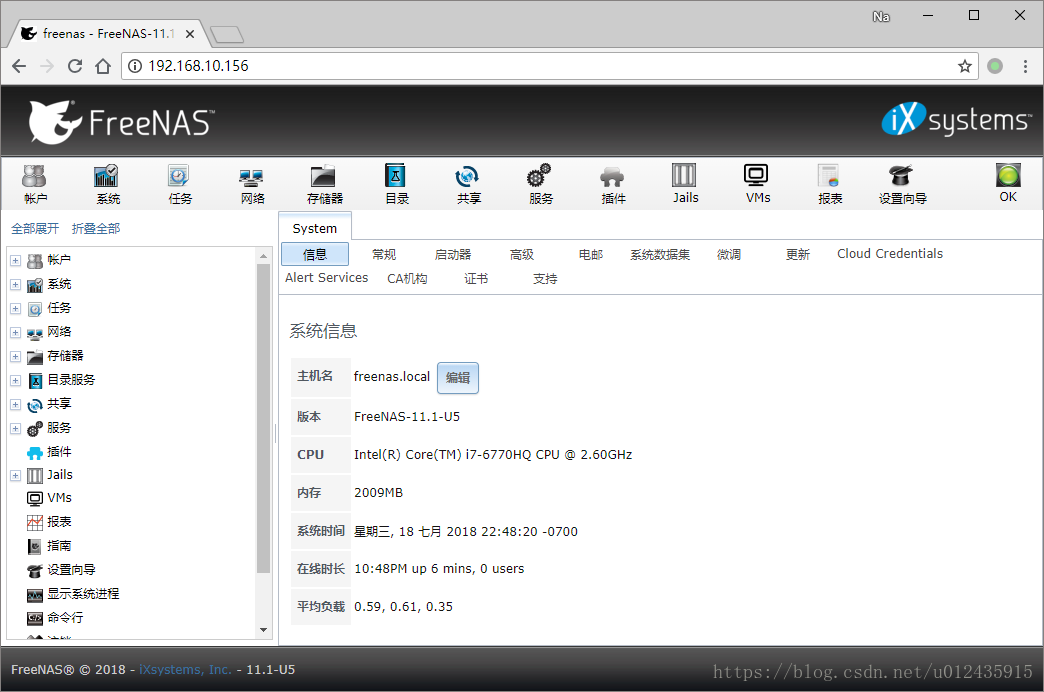
Task: Expand the 帐户 tree node
Action: click(x=15, y=260)
